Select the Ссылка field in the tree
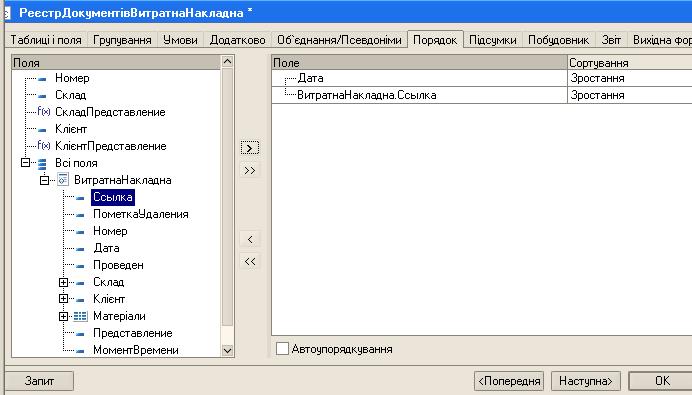 (113, 197)
